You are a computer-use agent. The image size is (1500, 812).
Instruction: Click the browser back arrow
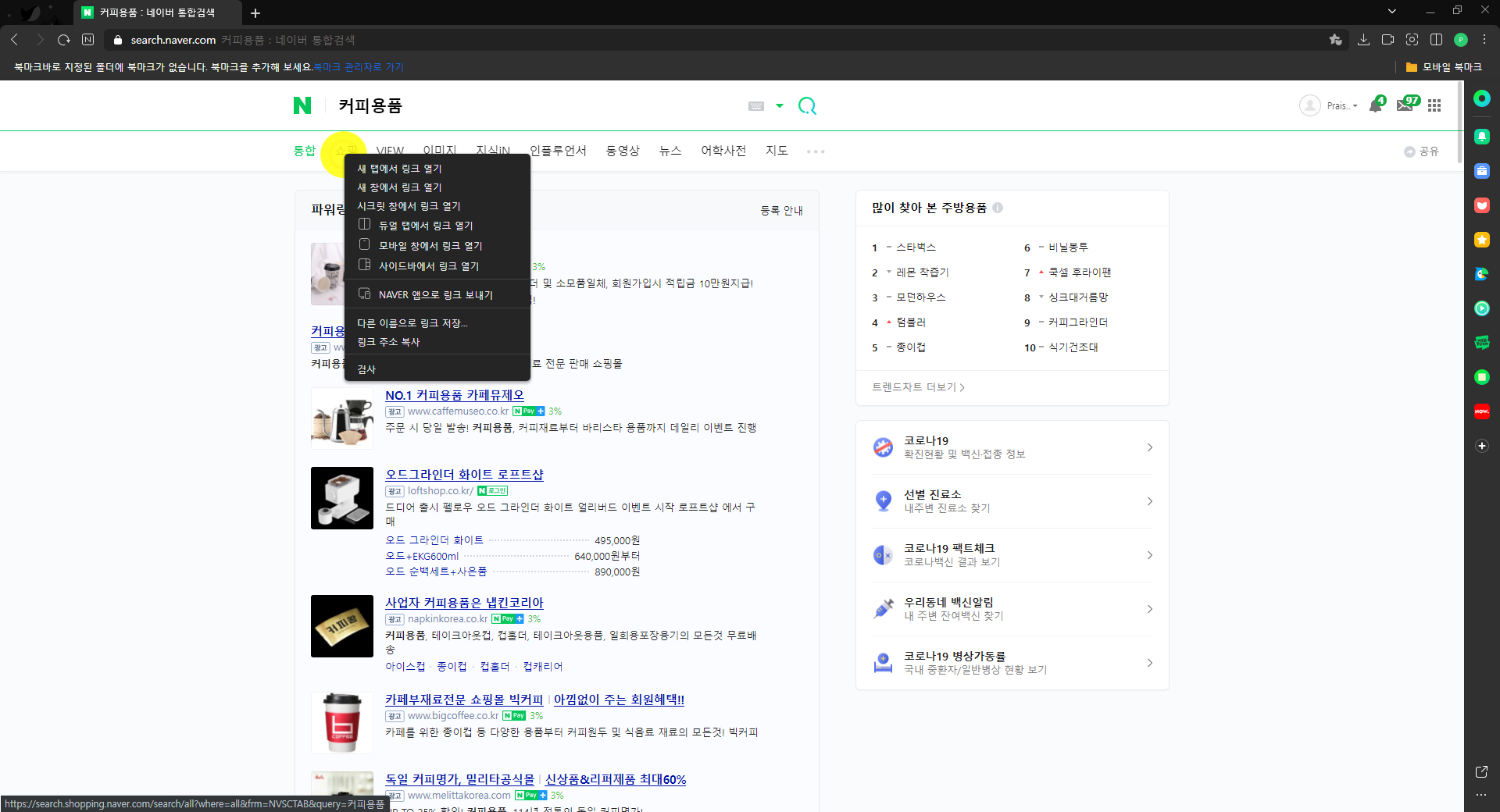pos(15,40)
